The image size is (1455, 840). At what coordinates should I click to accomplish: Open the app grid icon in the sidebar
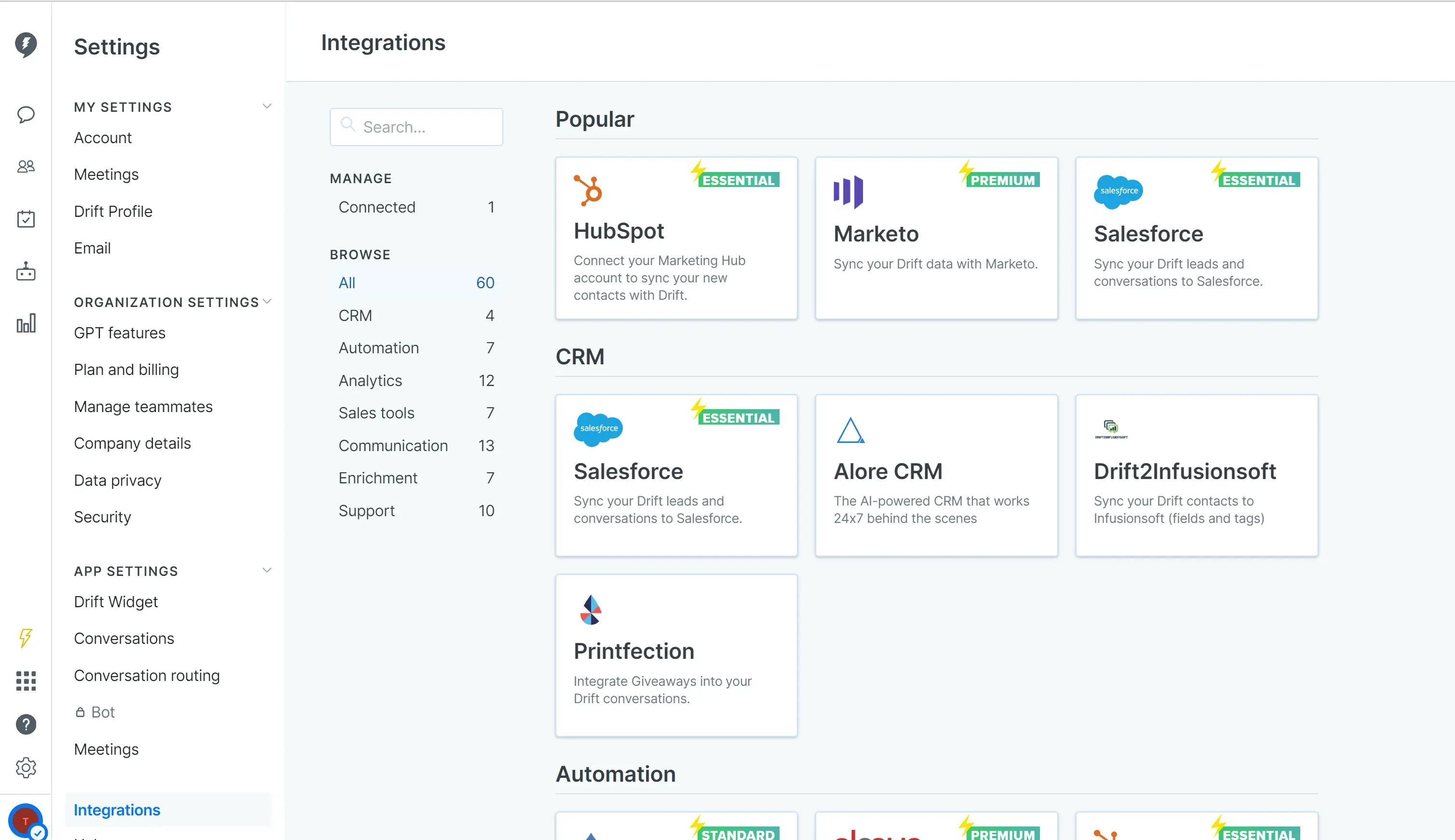(x=26, y=681)
